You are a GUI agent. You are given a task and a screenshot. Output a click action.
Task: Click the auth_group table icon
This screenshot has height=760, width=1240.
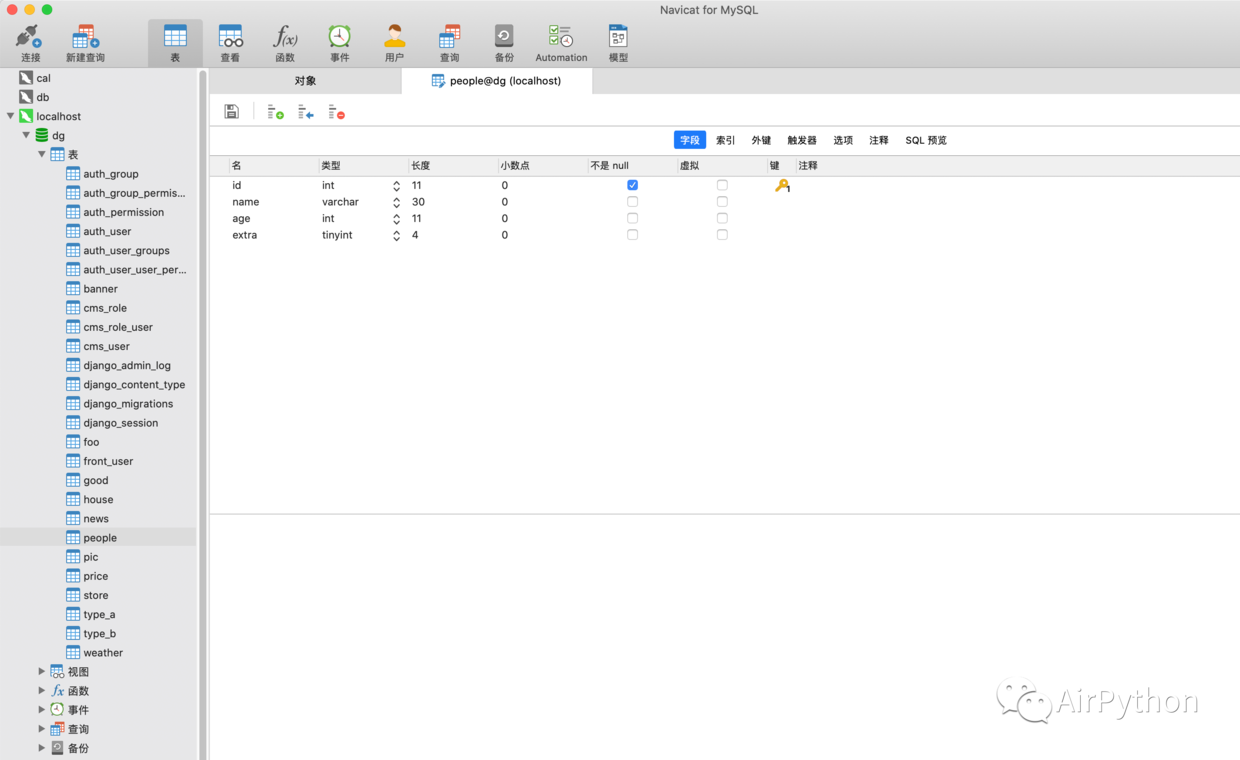pyautogui.click(x=73, y=174)
